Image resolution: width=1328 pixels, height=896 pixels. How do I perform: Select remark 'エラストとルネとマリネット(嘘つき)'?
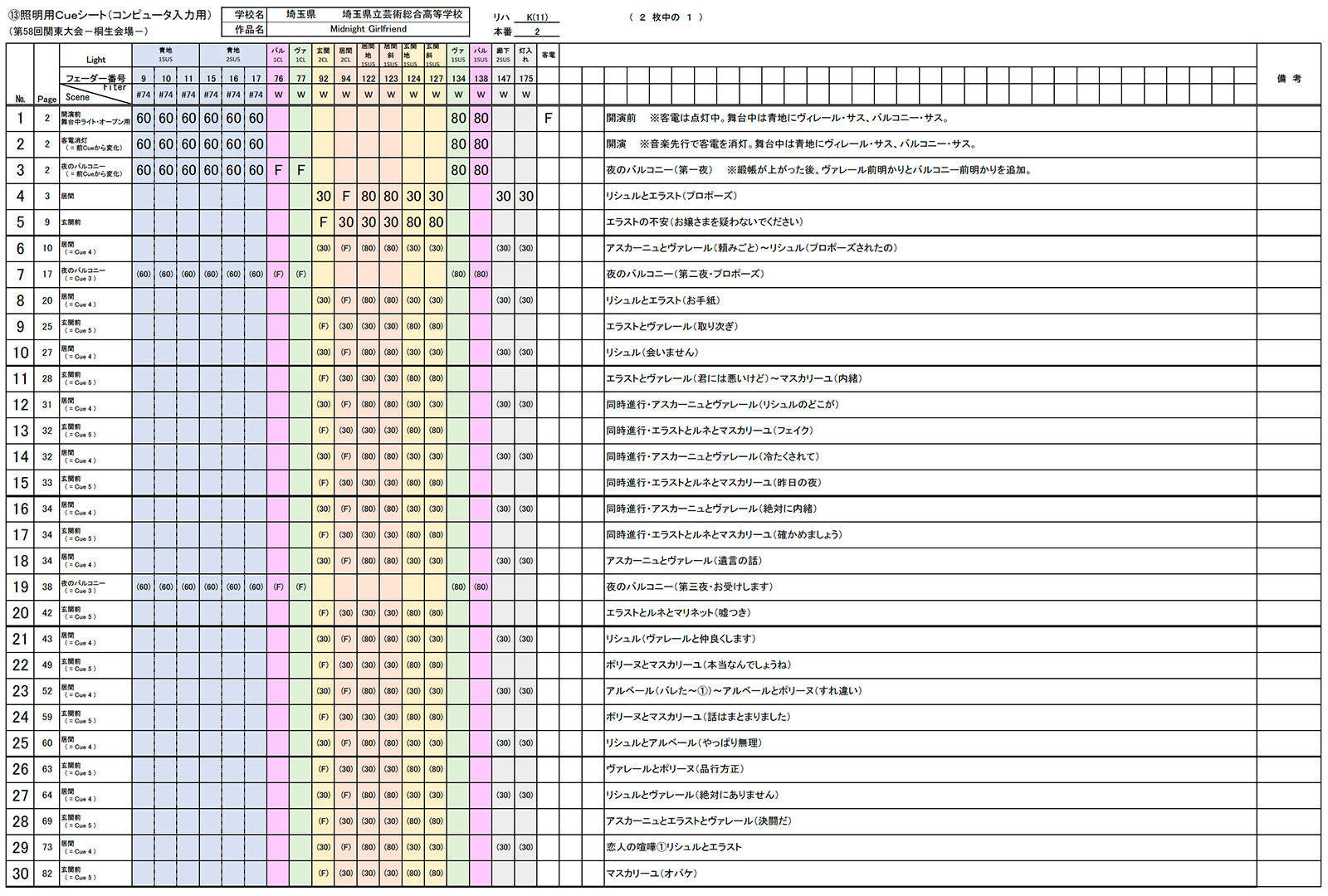pos(678,613)
